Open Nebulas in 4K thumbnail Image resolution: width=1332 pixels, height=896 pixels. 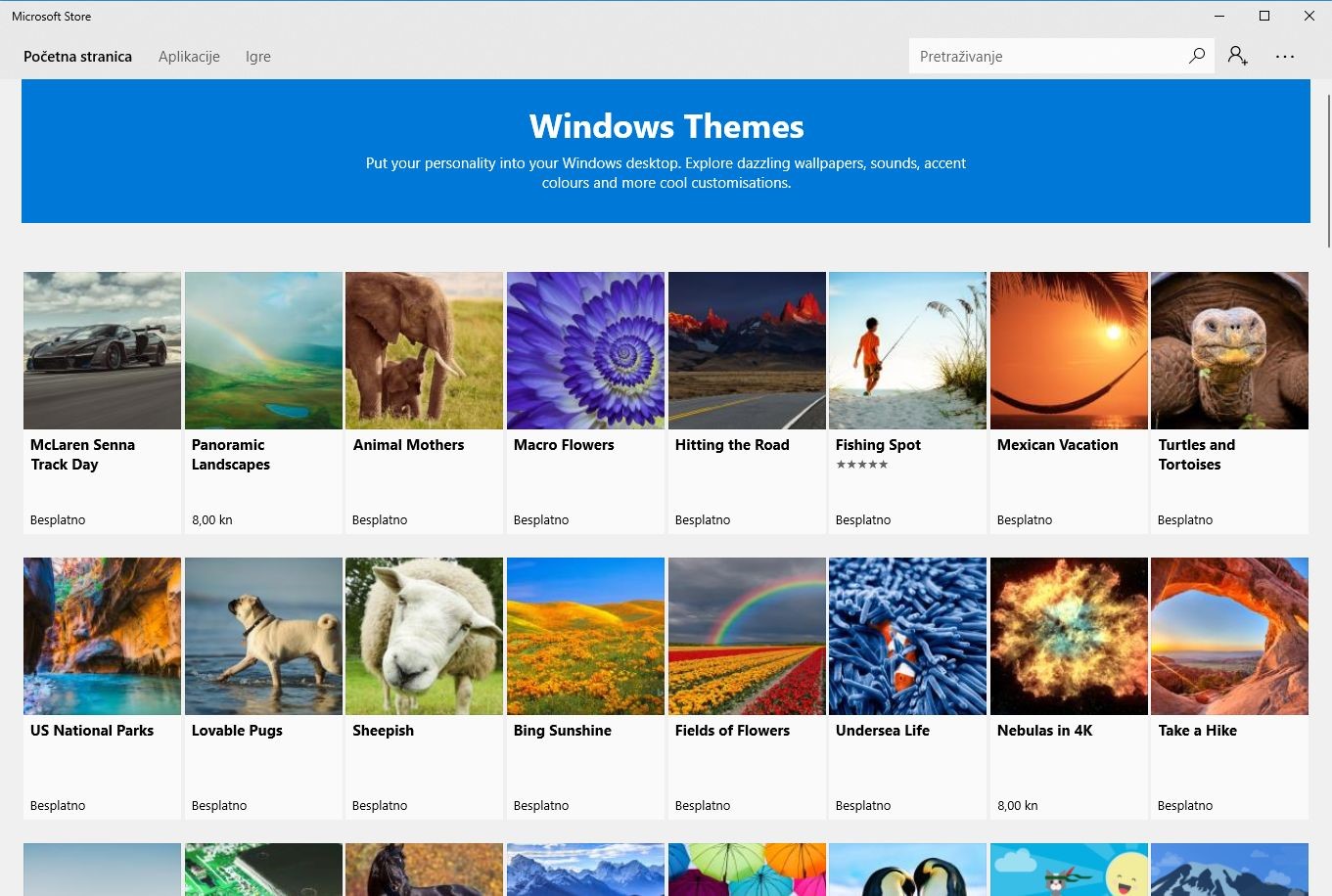coord(1069,636)
